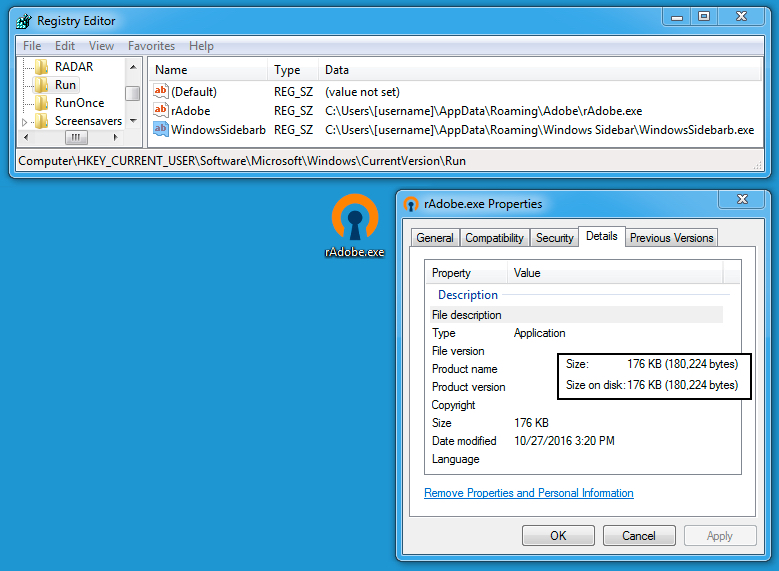This screenshot has width=779, height=571.
Task: Click the WindowsSidebarb.exe path data cell
Action: [x=540, y=130]
